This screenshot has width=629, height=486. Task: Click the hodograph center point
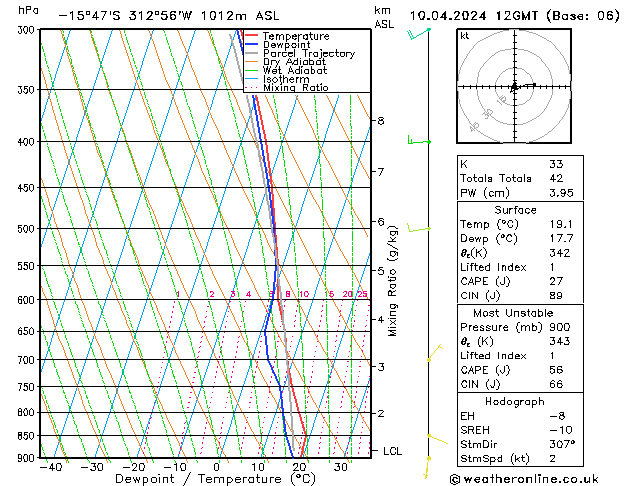click(x=514, y=87)
